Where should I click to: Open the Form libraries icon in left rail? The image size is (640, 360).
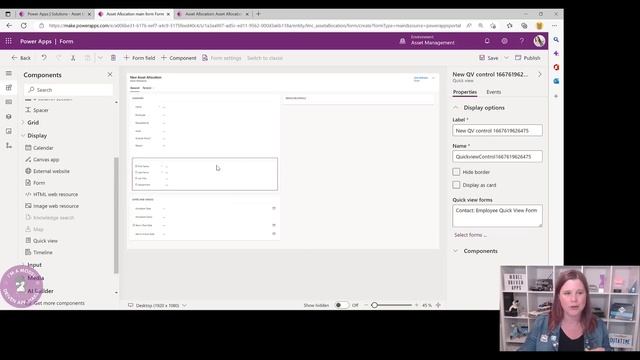(x=9, y=131)
